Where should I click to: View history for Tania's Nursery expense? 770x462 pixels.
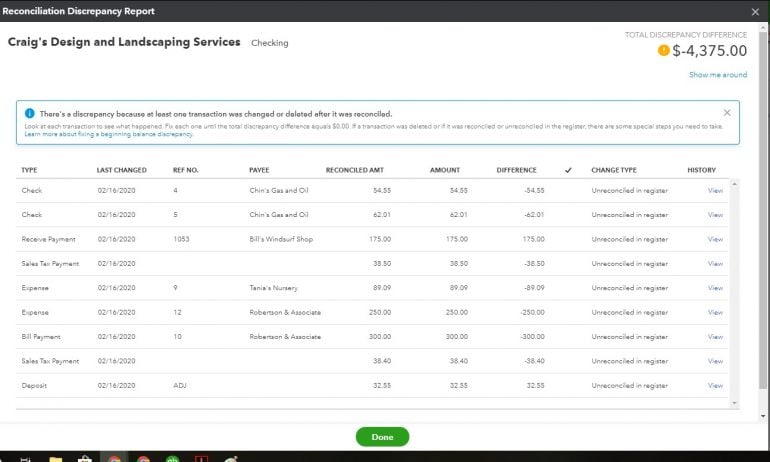click(x=715, y=288)
